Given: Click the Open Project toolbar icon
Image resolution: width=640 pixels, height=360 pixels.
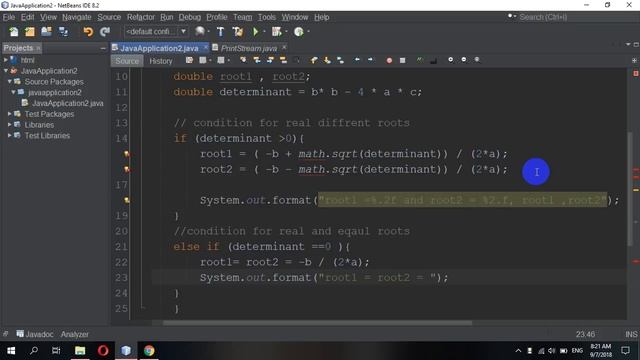Looking at the screenshot, I should (x=46, y=32).
